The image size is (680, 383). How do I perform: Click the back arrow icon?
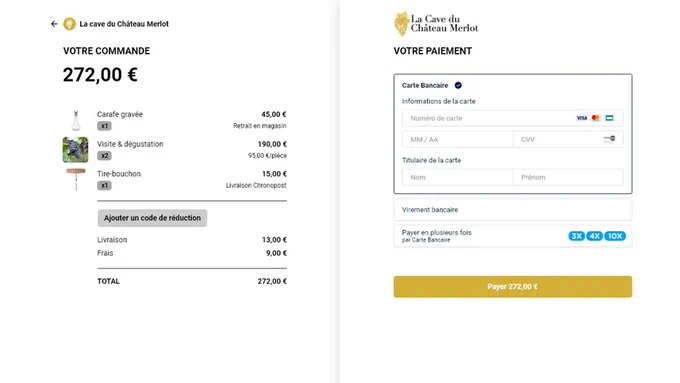click(x=54, y=24)
